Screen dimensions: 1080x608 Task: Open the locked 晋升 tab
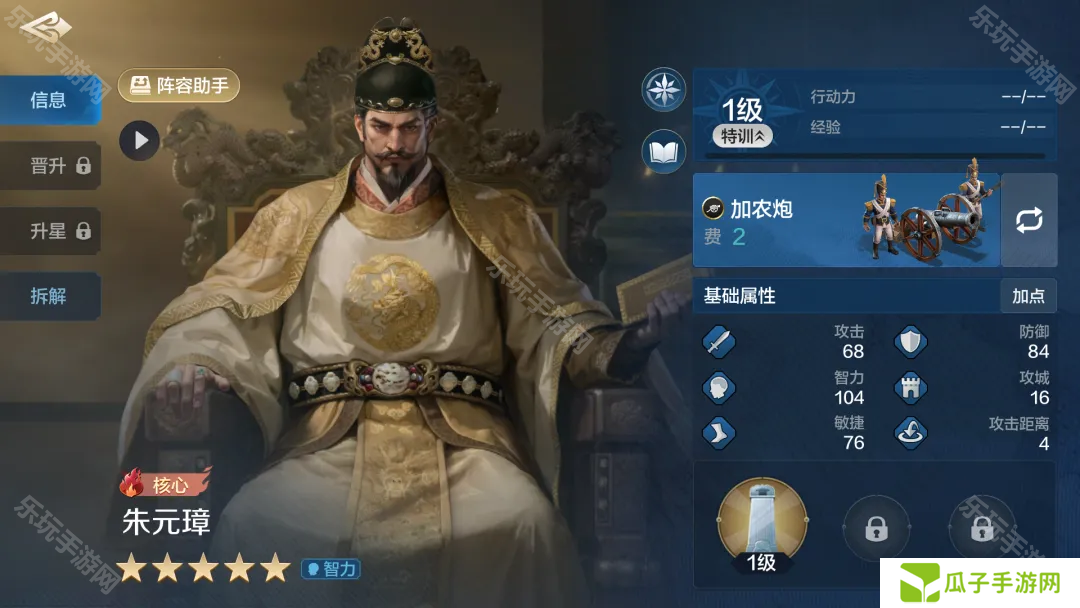pyautogui.click(x=50, y=166)
